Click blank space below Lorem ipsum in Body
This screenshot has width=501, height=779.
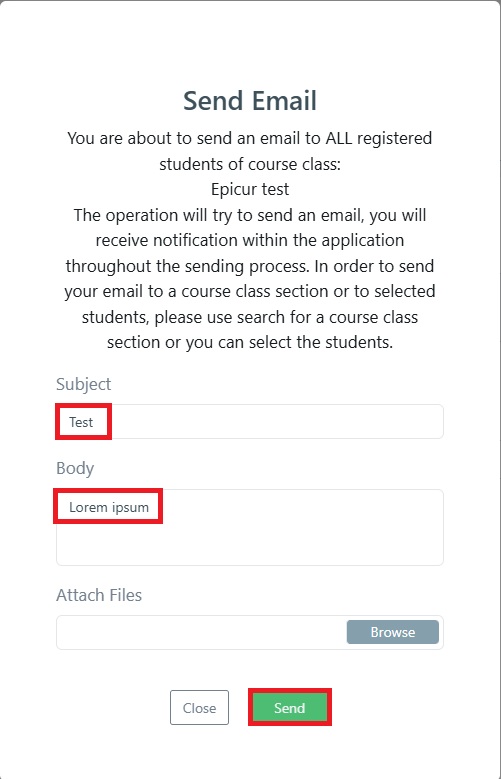point(250,544)
